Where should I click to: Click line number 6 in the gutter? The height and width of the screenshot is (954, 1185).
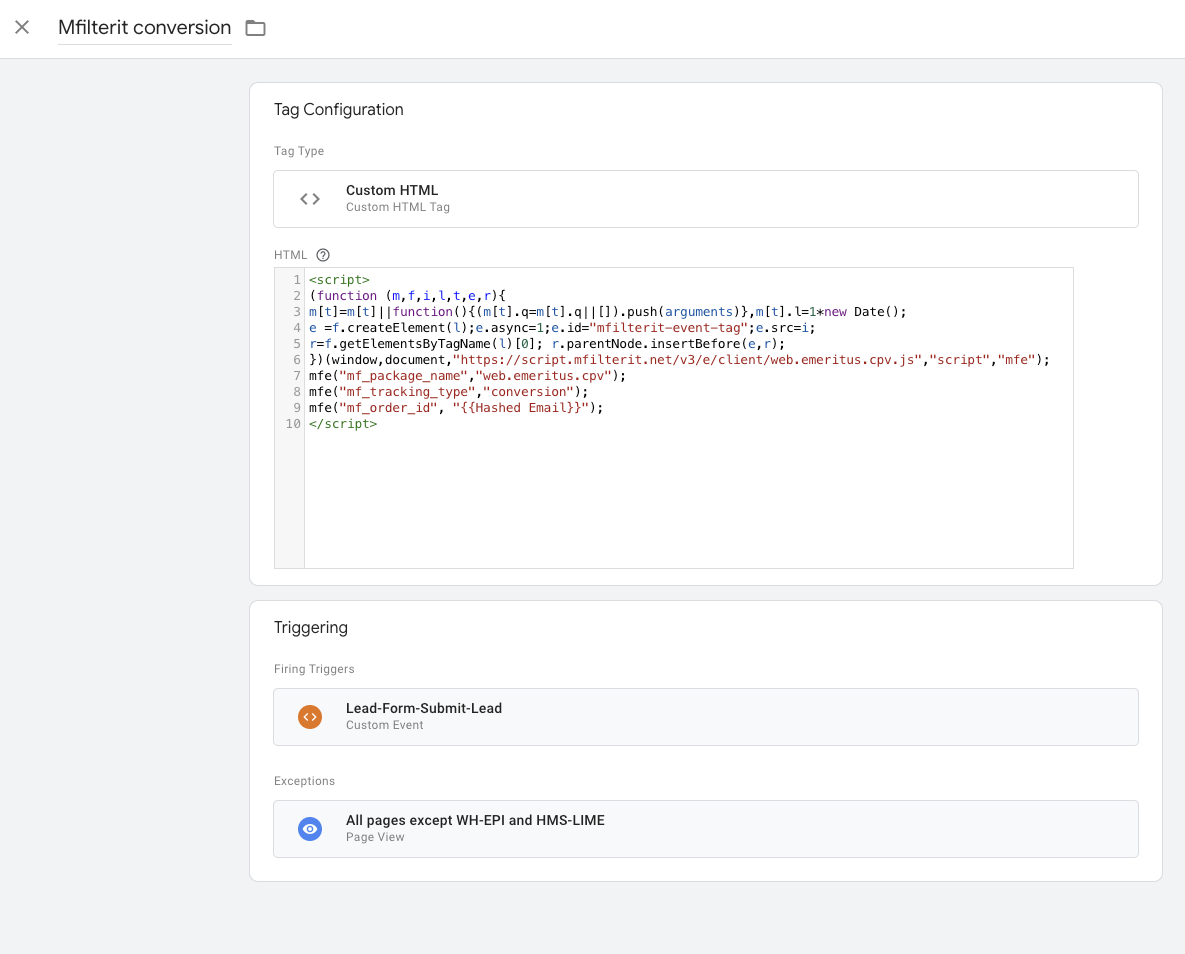[x=297, y=360]
